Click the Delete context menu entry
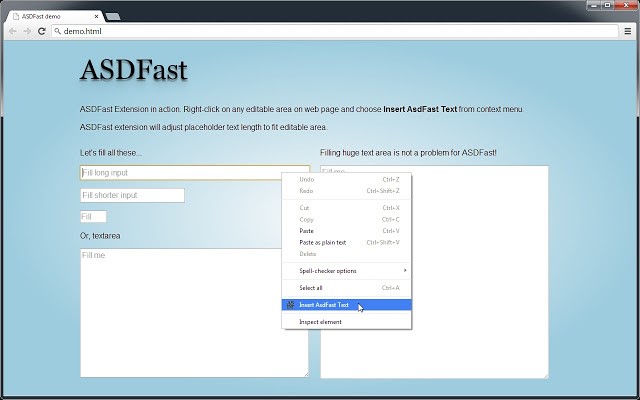Image resolution: width=640 pixels, height=400 pixels. tap(347, 254)
